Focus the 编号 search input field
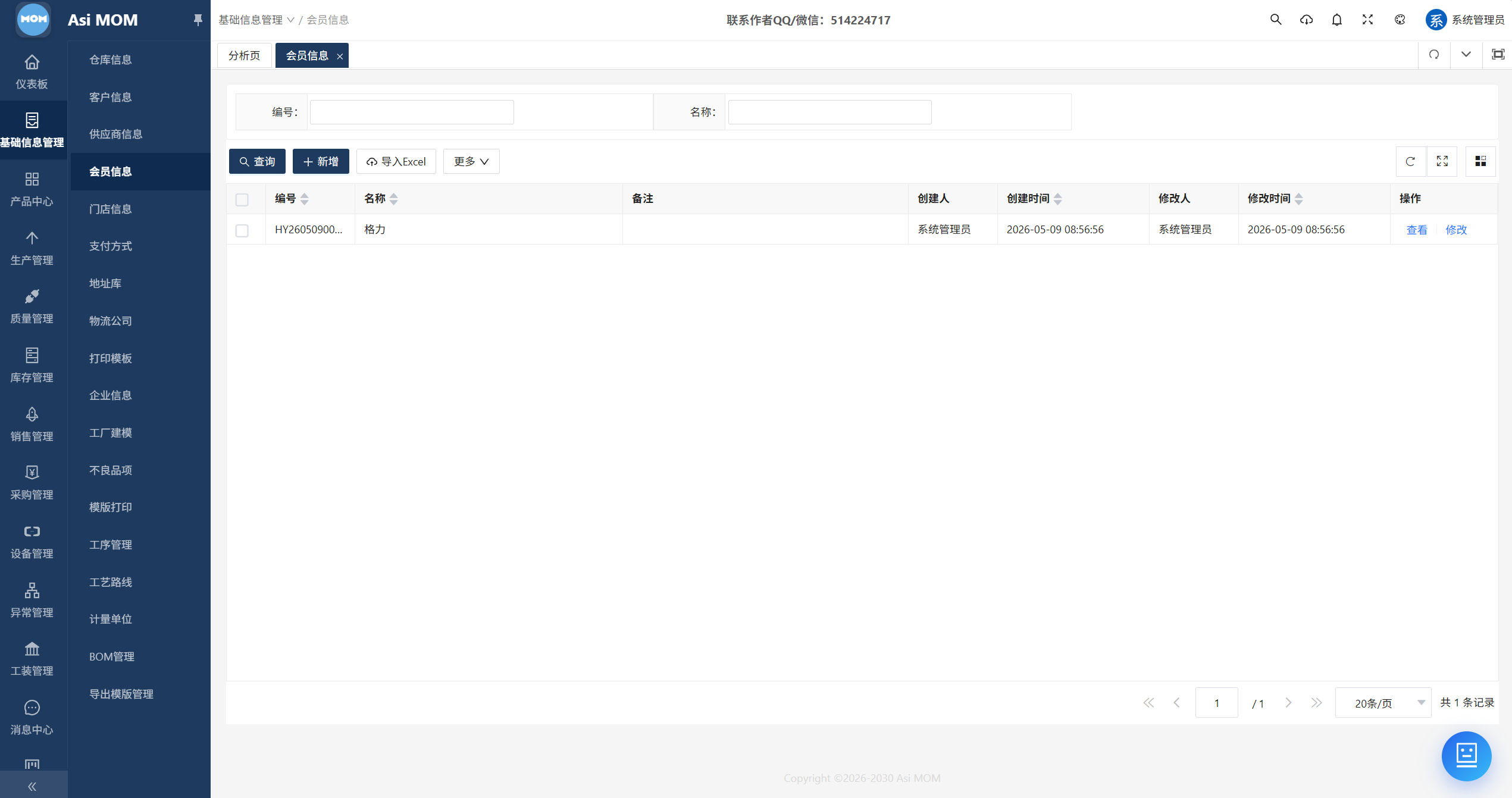Screen dimensions: 1512x798 pos(412,112)
